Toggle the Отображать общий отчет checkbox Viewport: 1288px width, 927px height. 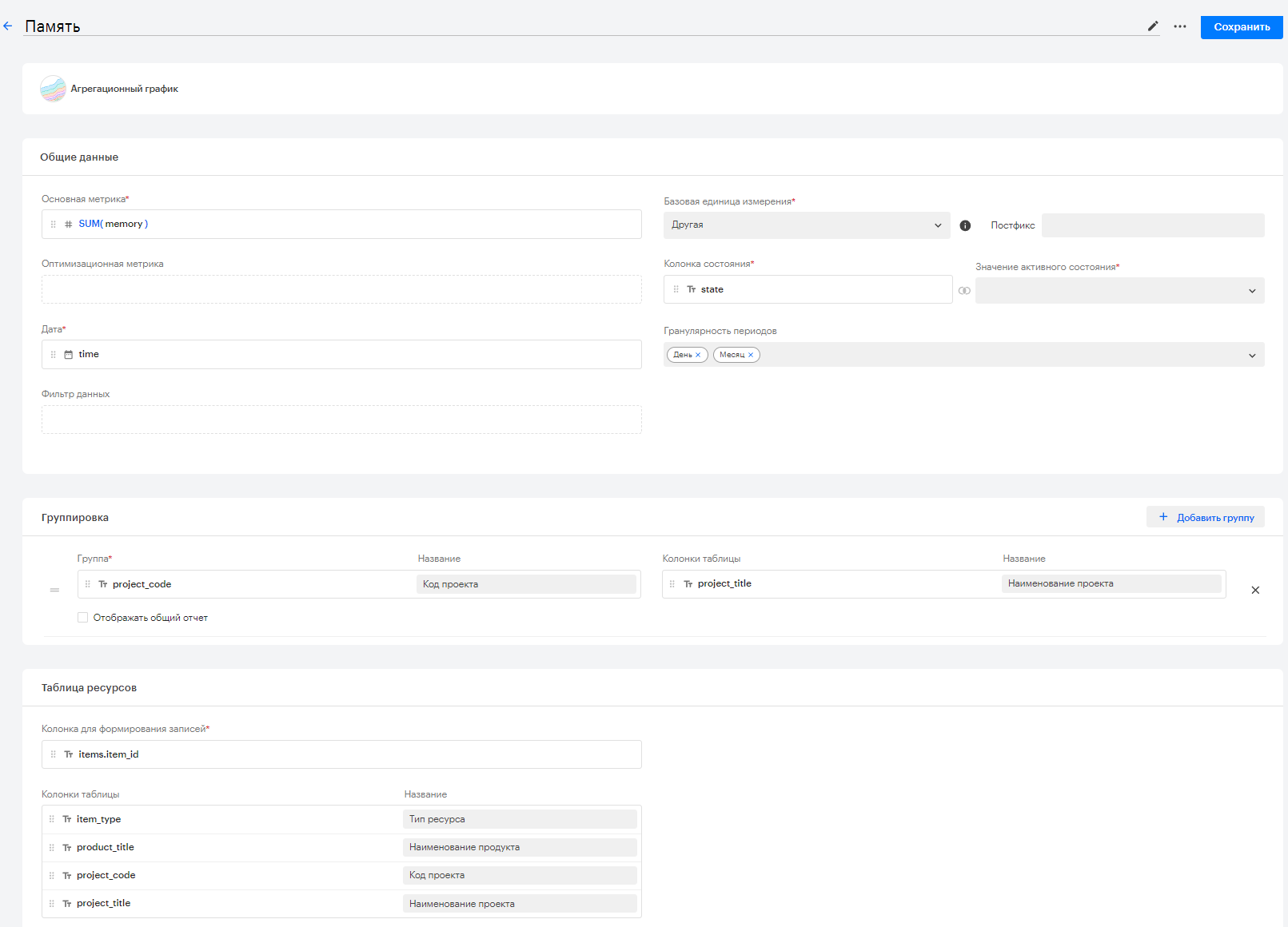click(82, 617)
